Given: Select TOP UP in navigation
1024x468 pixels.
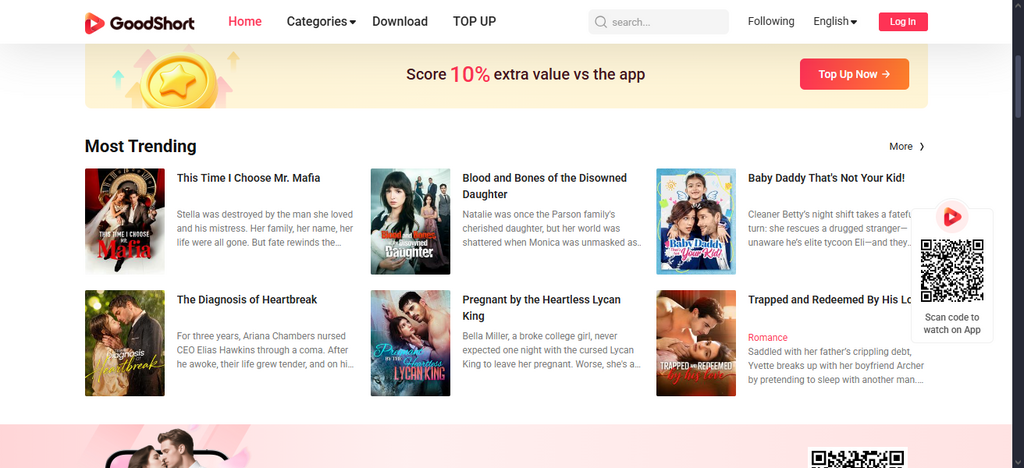Looking at the screenshot, I should pyautogui.click(x=474, y=22).
